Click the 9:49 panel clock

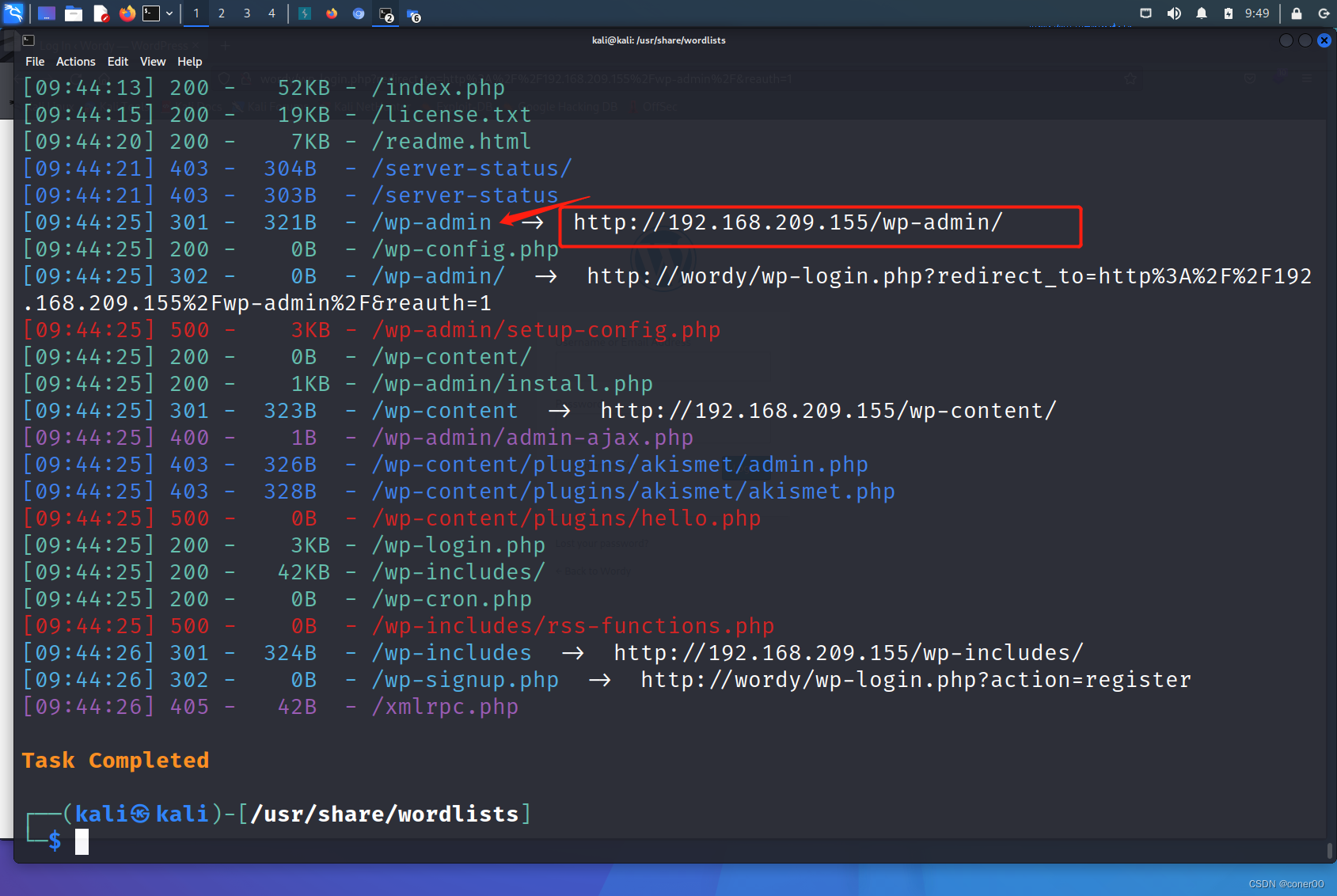[x=1257, y=13]
